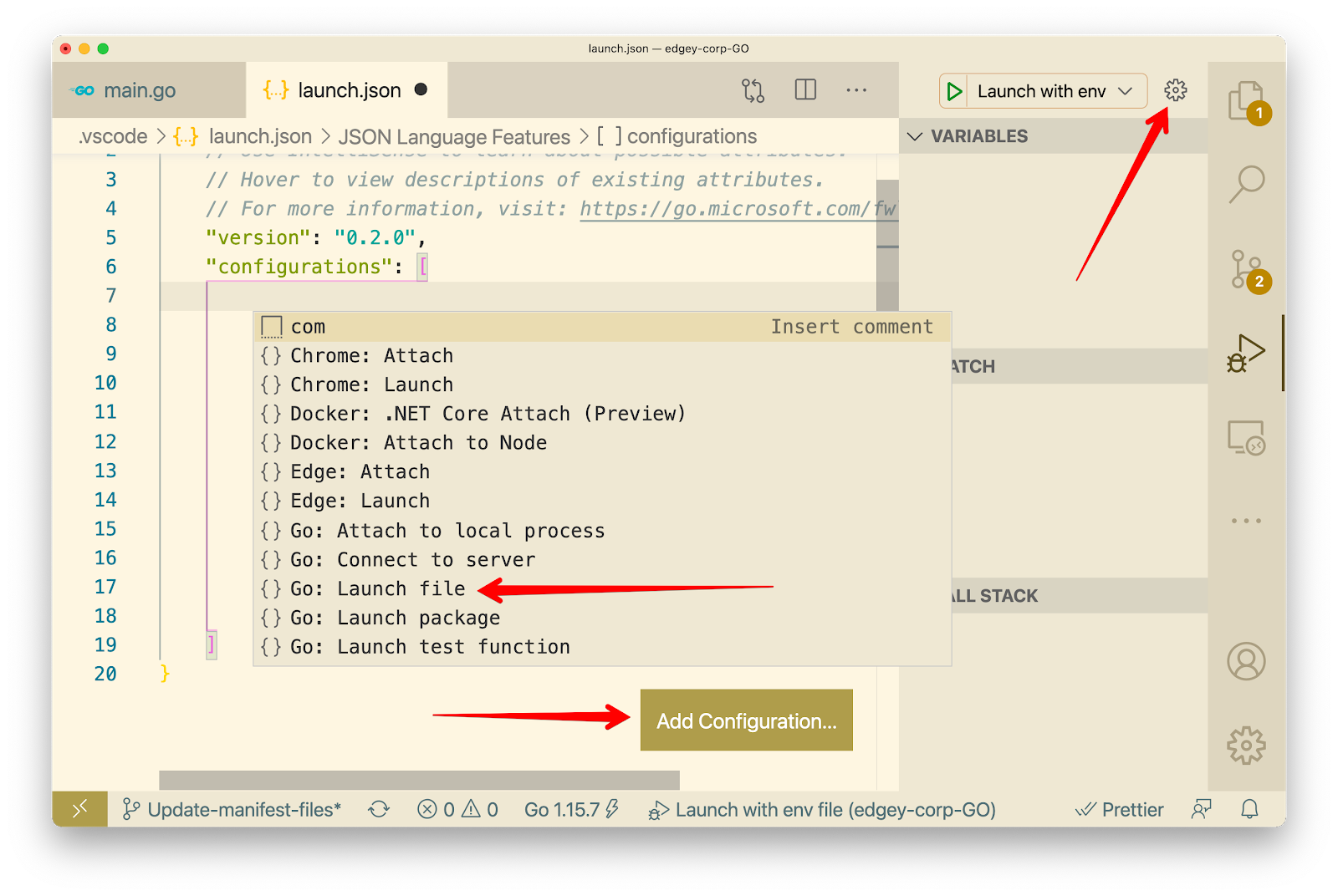The image size is (1338, 896).
Task: Pick Go: Launch package snippet
Action: [602, 618]
